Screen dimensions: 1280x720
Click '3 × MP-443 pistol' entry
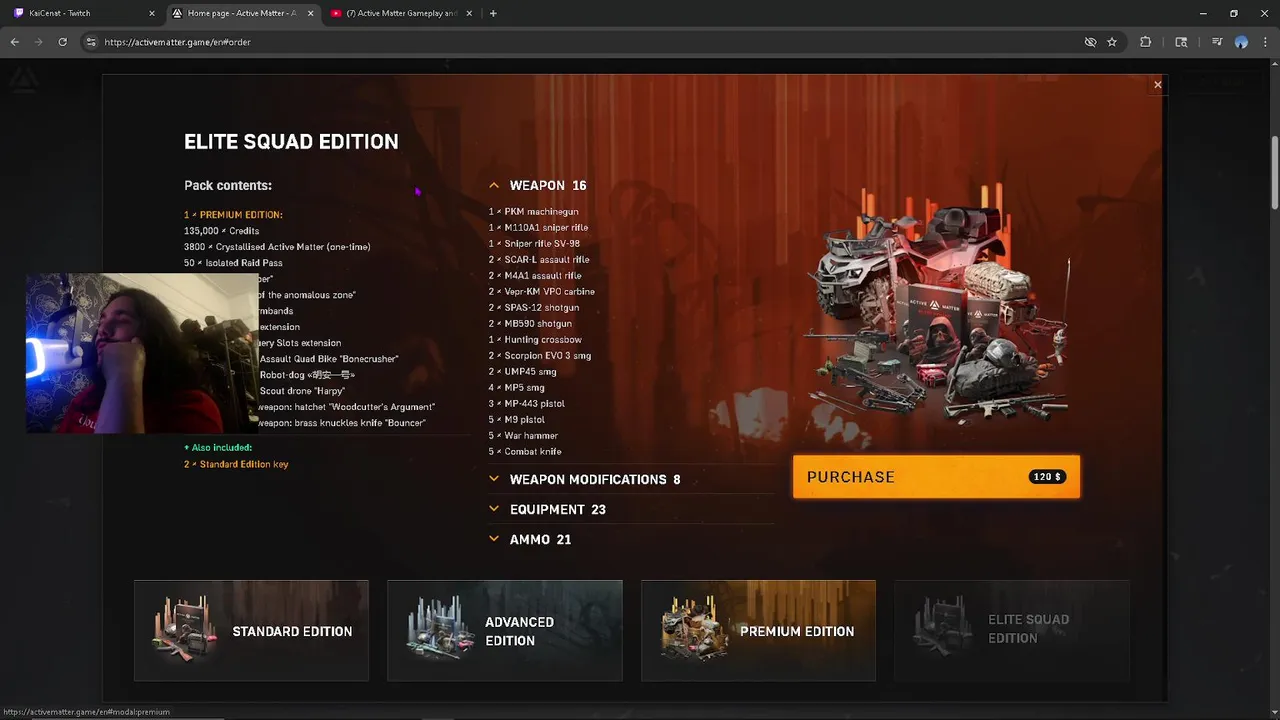tap(527, 404)
